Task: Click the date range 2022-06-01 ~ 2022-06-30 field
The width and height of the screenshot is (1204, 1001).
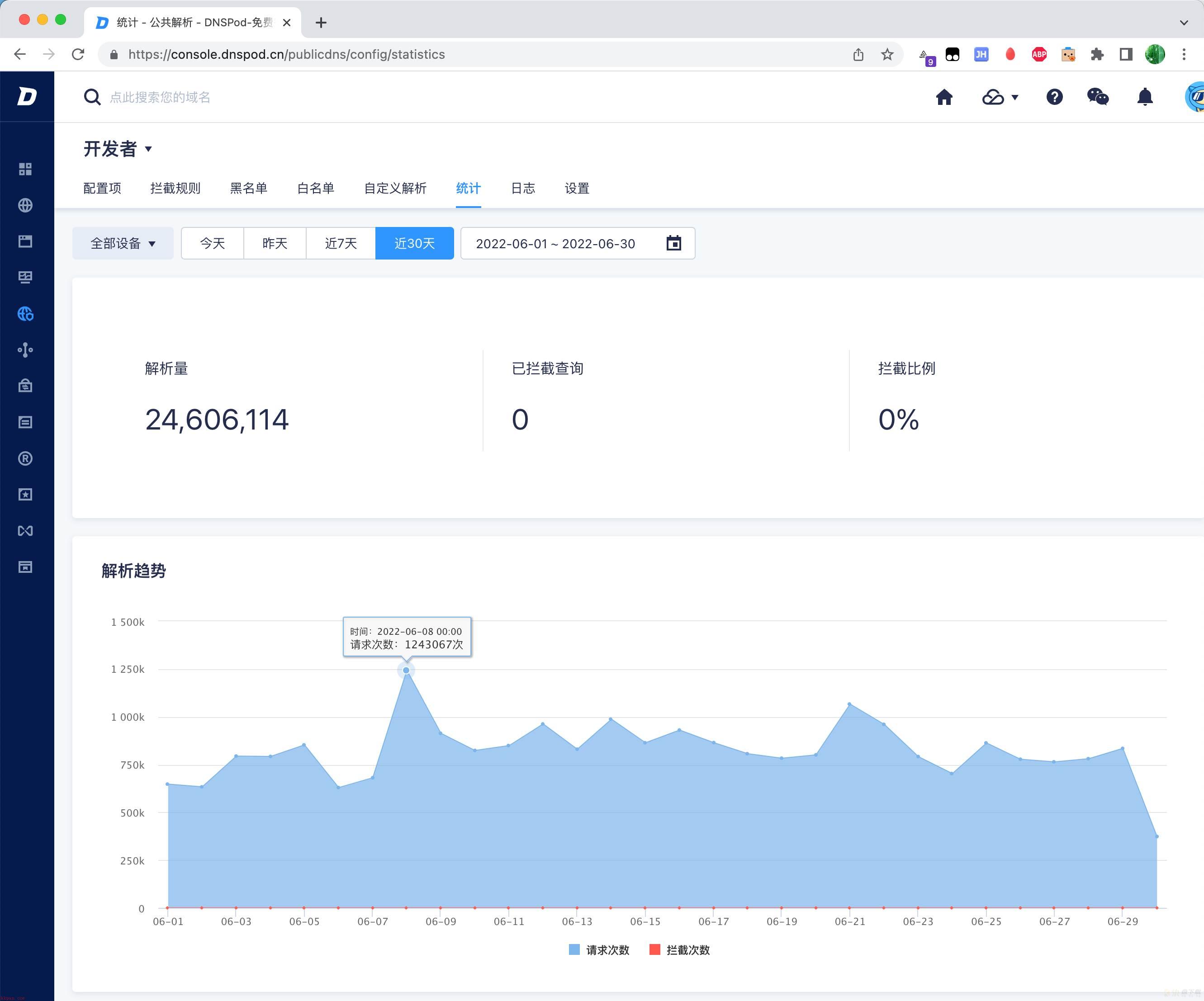Action: pyautogui.click(x=578, y=243)
